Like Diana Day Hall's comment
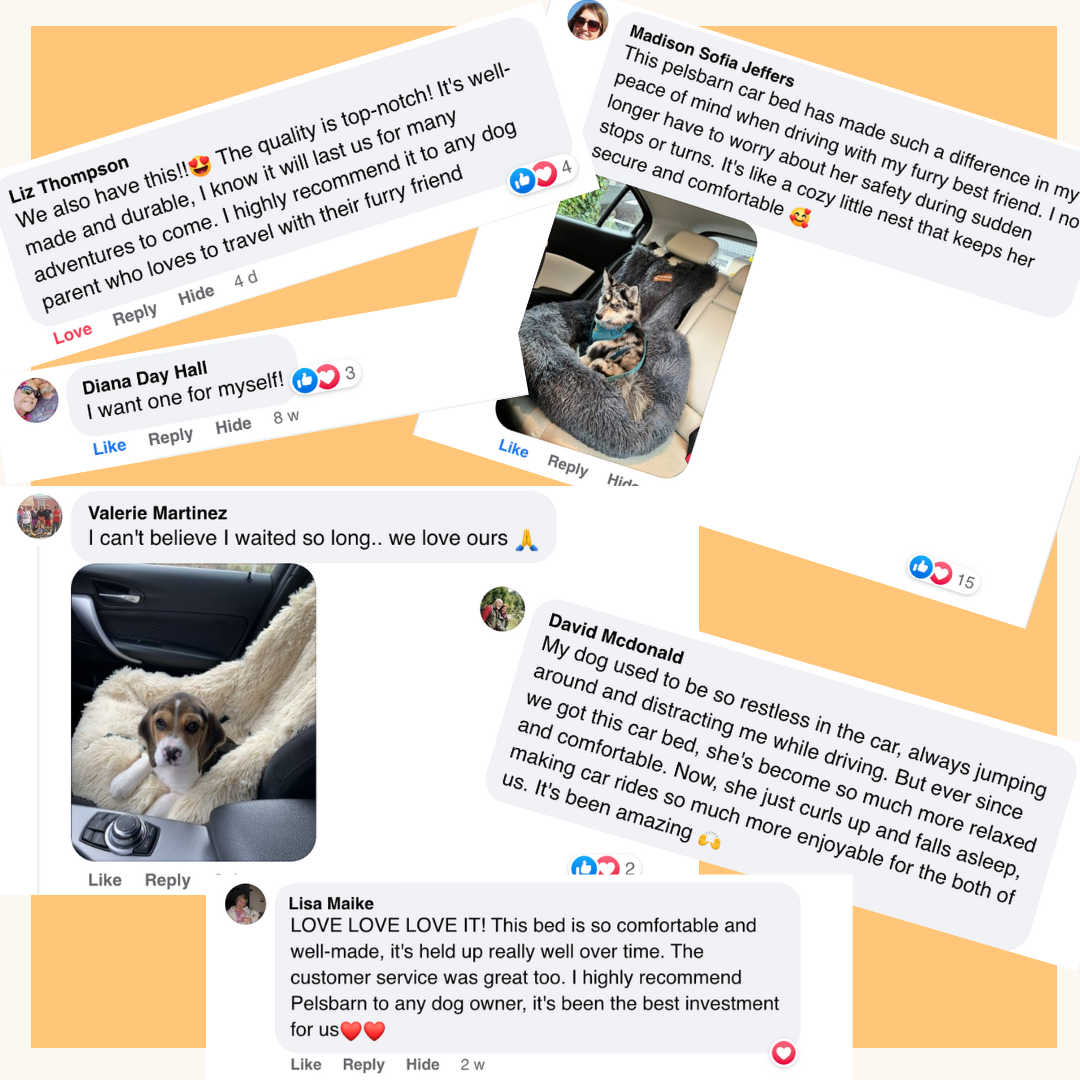Viewport: 1080px width, 1080px height. click(x=110, y=447)
